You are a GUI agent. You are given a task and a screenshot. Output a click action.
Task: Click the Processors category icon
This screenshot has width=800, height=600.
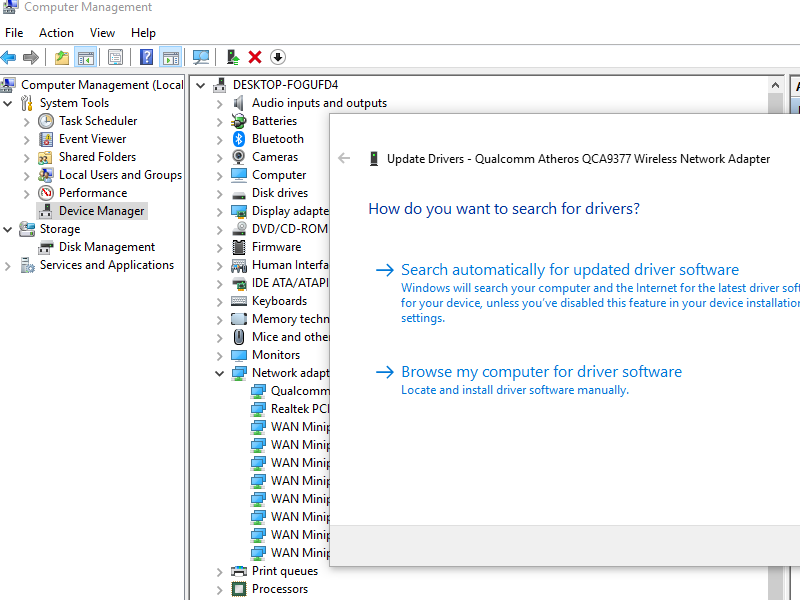239,589
